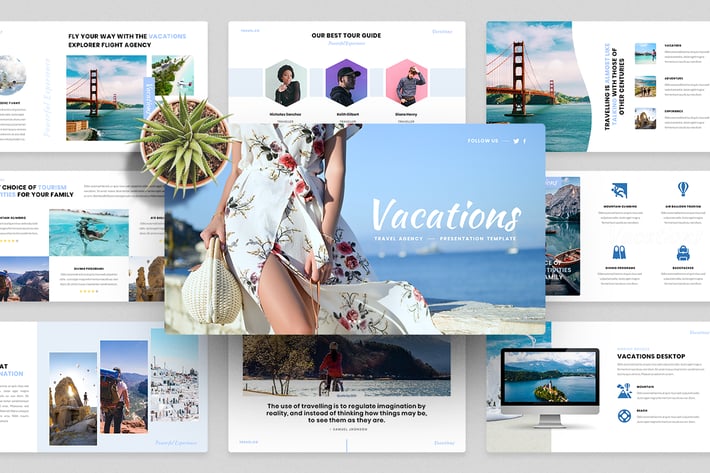Click the mountain lake boat photo
The width and height of the screenshot is (710, 473).
point(563,236)
